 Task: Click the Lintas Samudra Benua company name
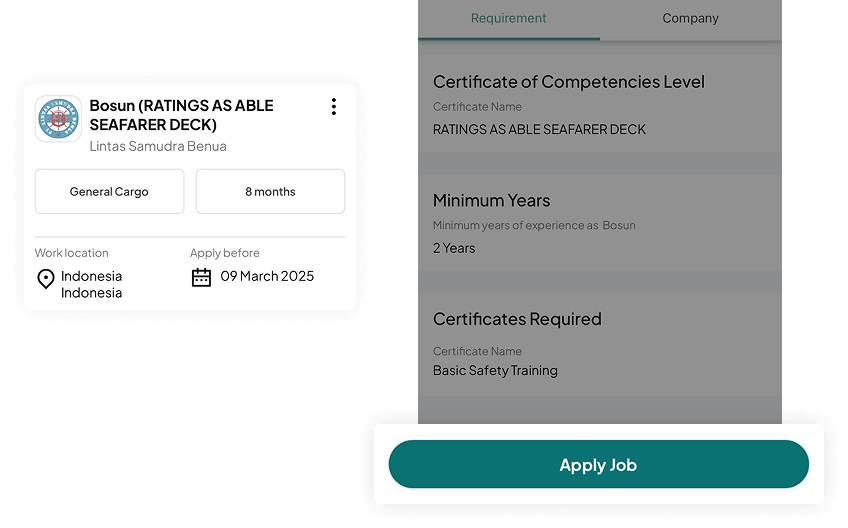pos(158,146)
